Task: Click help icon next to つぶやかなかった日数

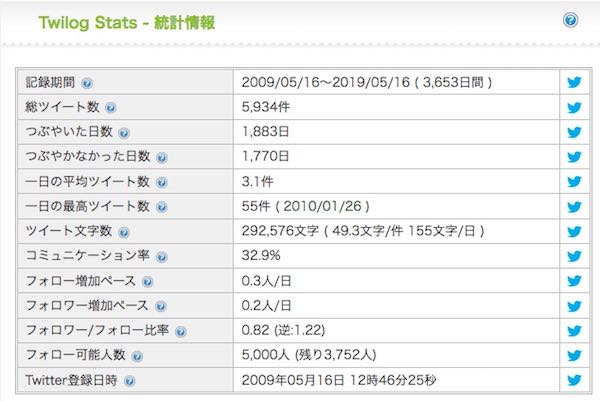Action: coord(162,157)
